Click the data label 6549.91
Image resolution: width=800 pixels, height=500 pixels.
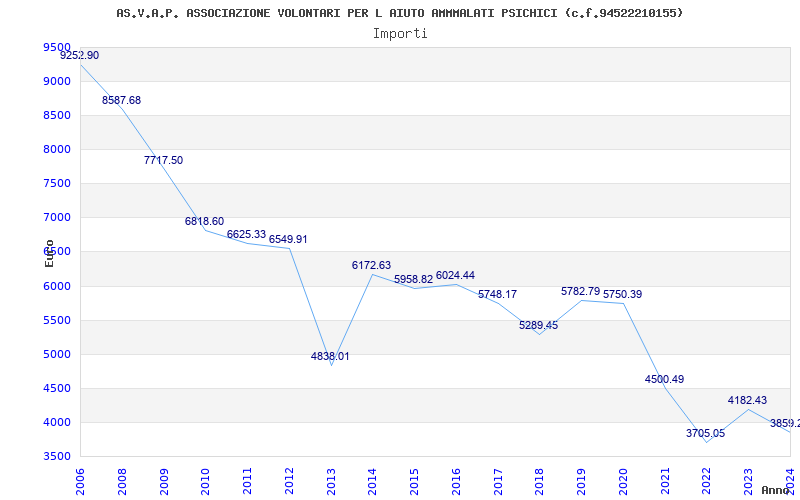click(x=288, y=239)
